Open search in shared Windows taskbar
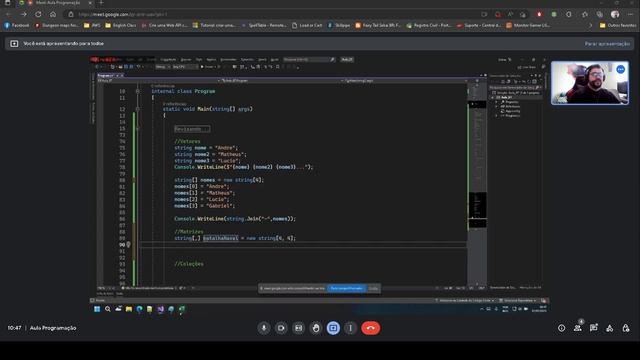 (108, 309)
